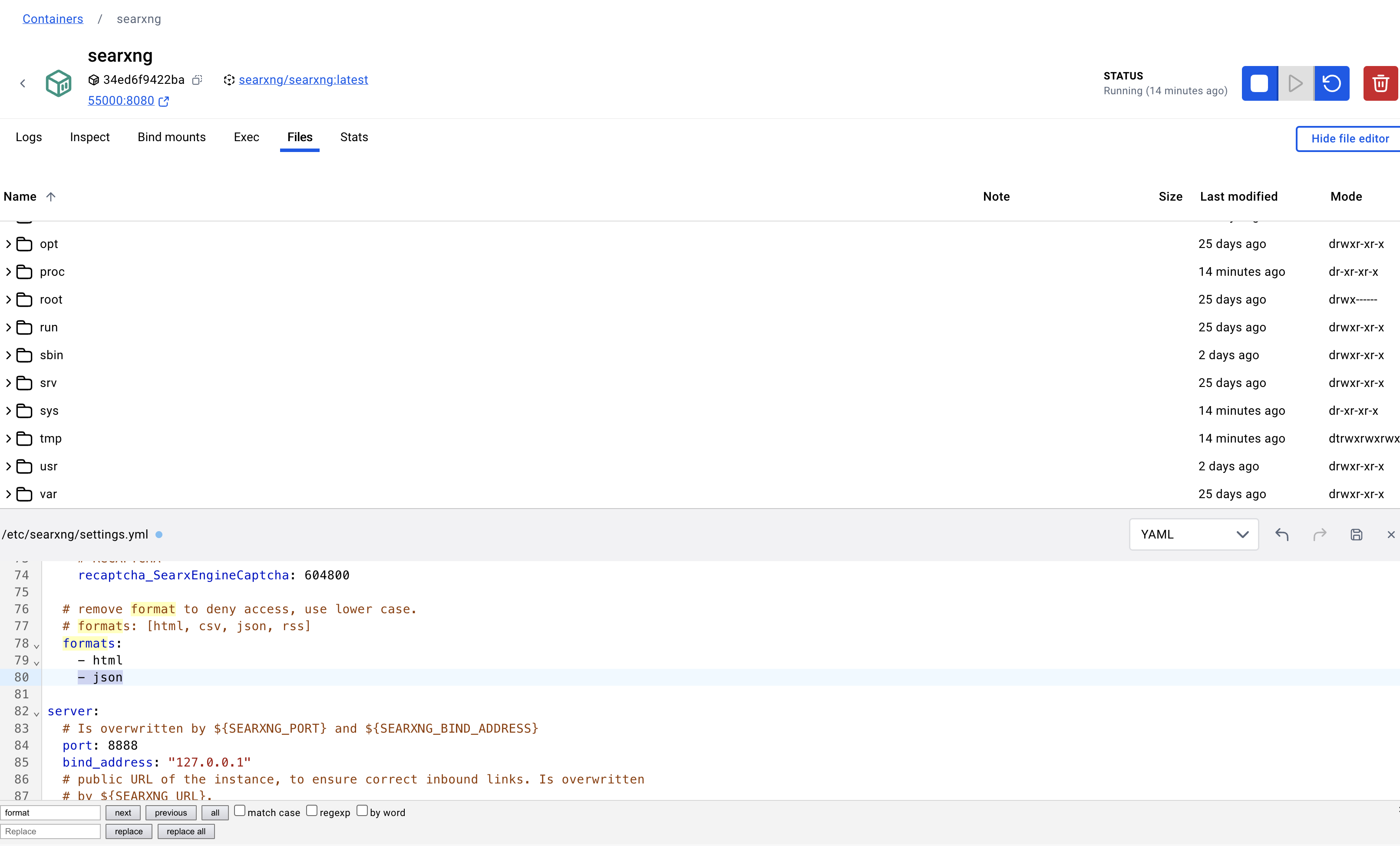The width and height of the screenshot is (1400, 846).
Task: Click the back arrow beside the container icon
Action: click(23, 83)
